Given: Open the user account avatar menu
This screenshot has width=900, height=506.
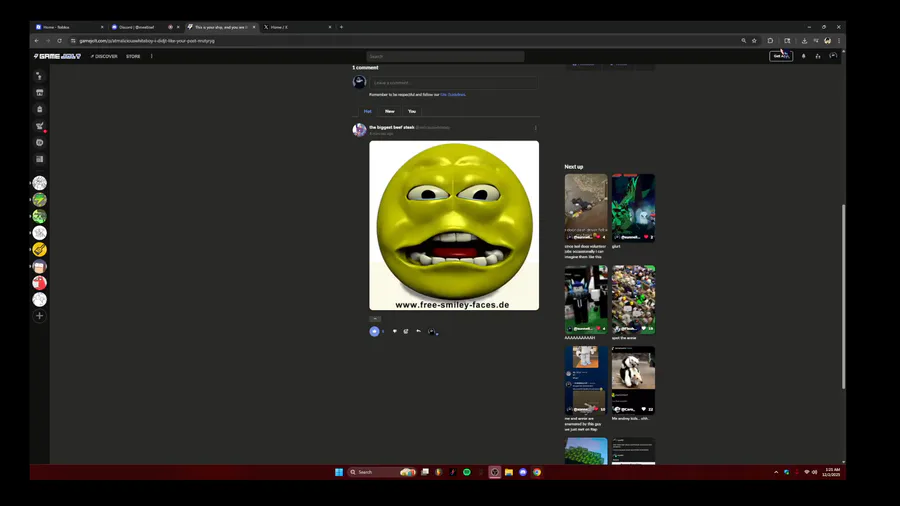Looking at the screenshot, I should [x=833, y=56].
